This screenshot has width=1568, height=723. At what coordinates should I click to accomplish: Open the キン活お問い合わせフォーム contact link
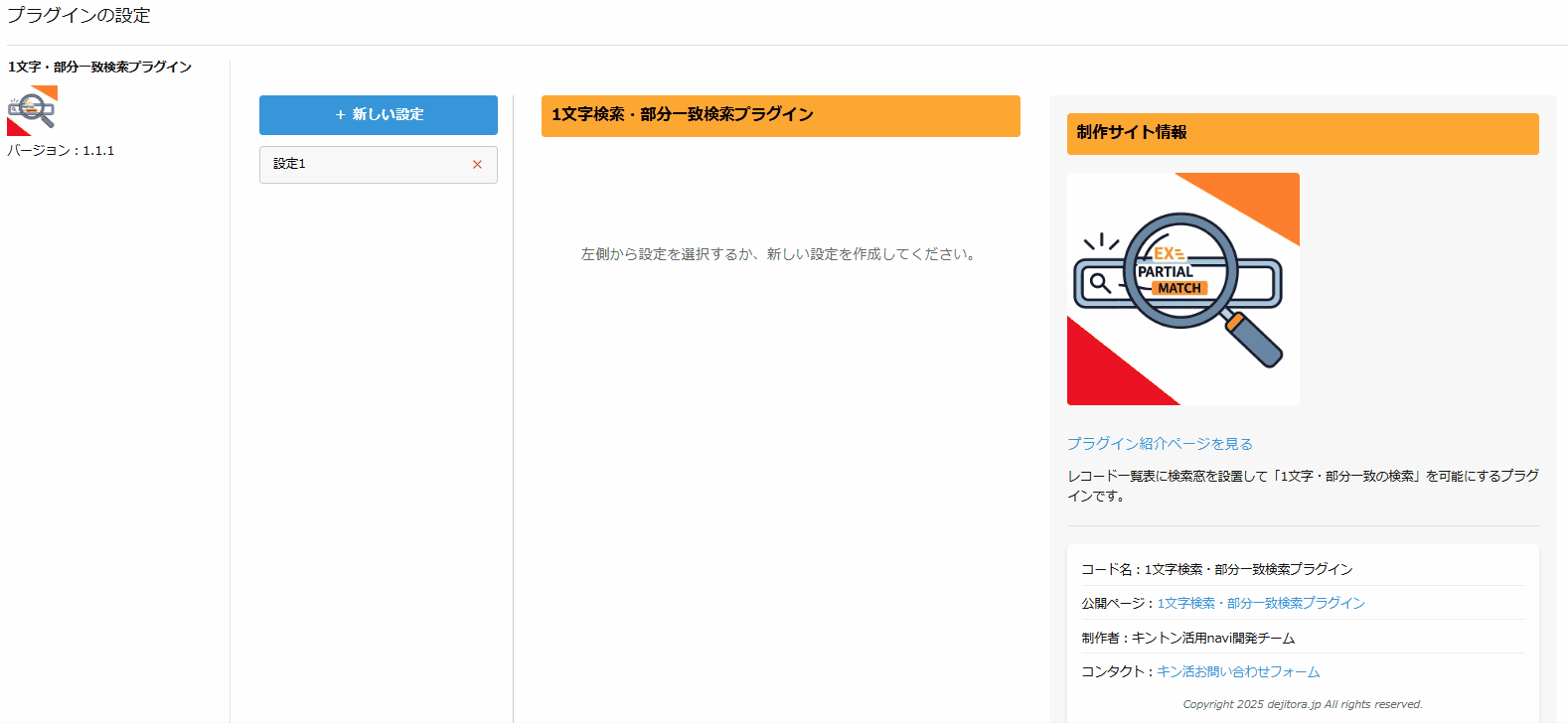point(1238,671)
